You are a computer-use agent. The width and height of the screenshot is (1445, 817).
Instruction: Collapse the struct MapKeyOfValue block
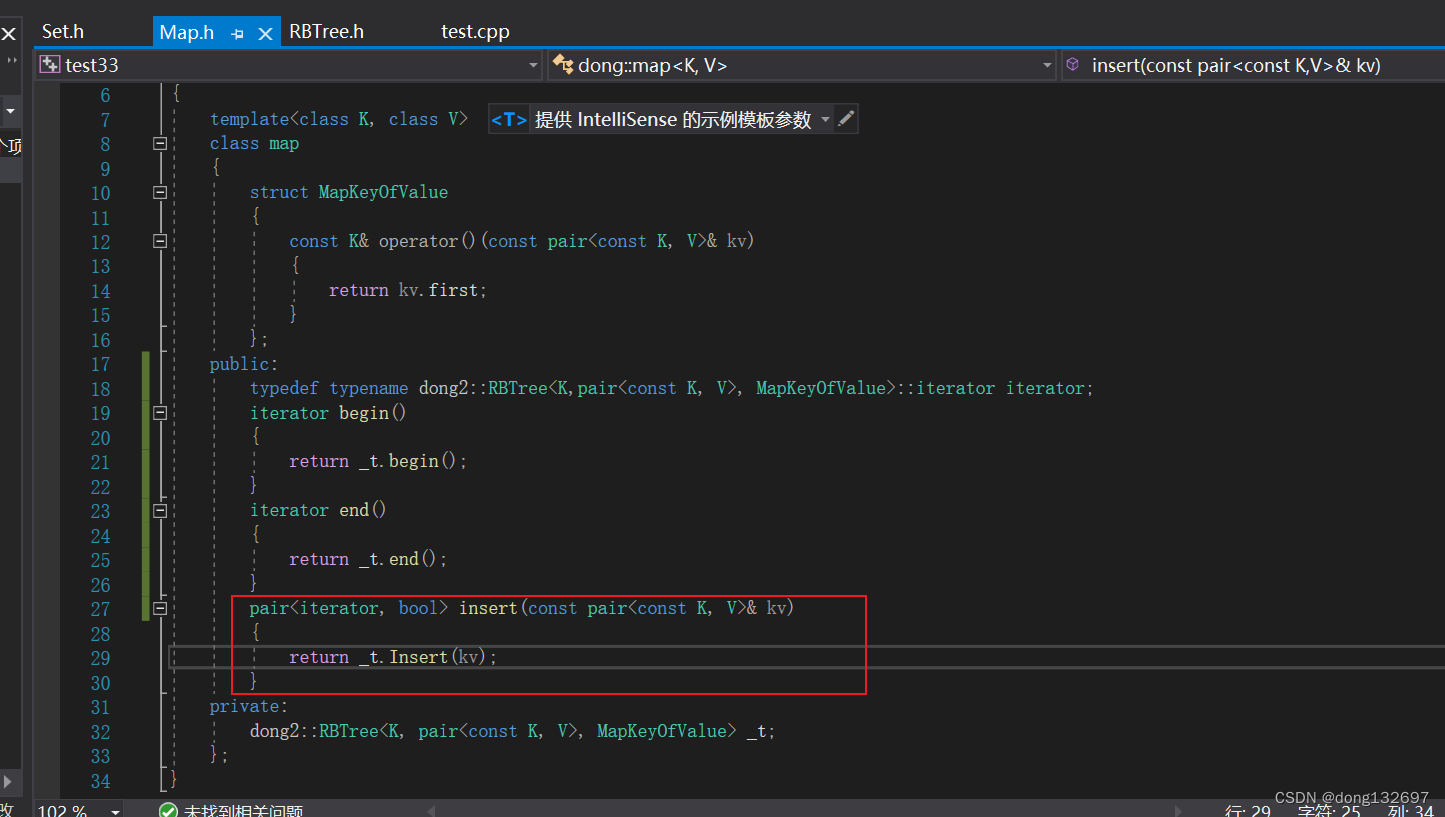pos(160,192)
